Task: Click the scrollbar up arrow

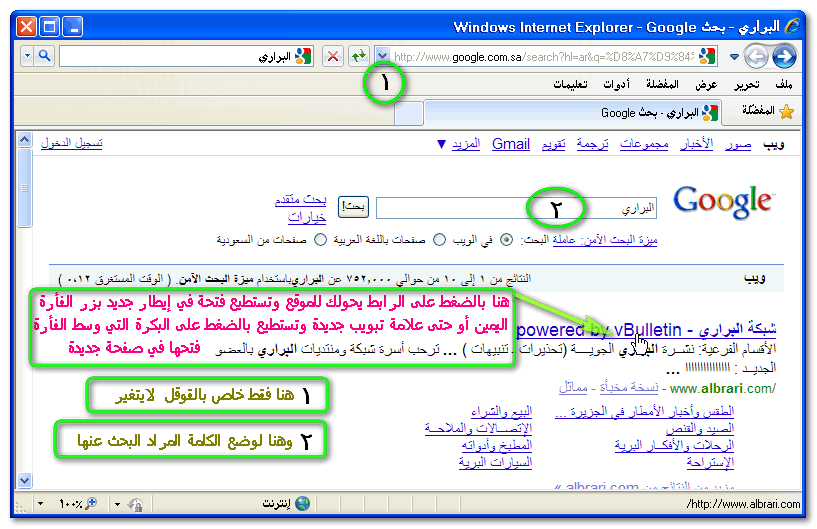Action: pos(24,140)
